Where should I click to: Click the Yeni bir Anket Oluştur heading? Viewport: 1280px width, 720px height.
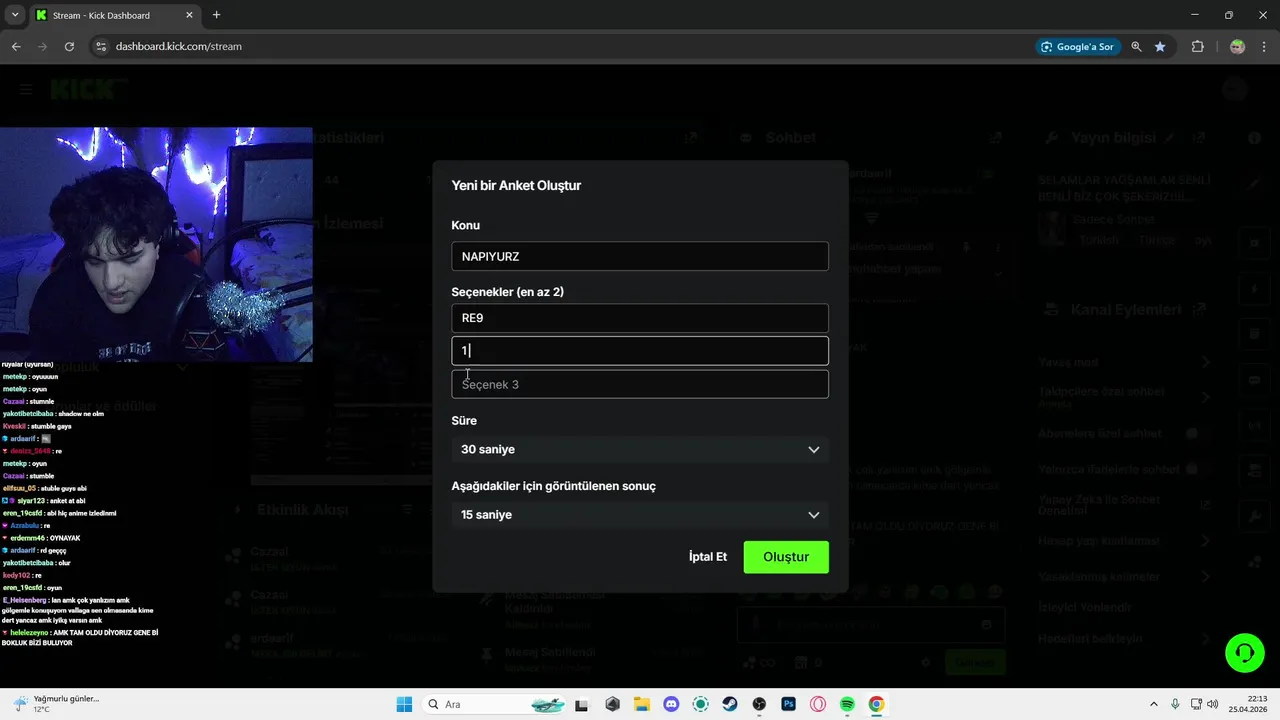pos(516,185)
